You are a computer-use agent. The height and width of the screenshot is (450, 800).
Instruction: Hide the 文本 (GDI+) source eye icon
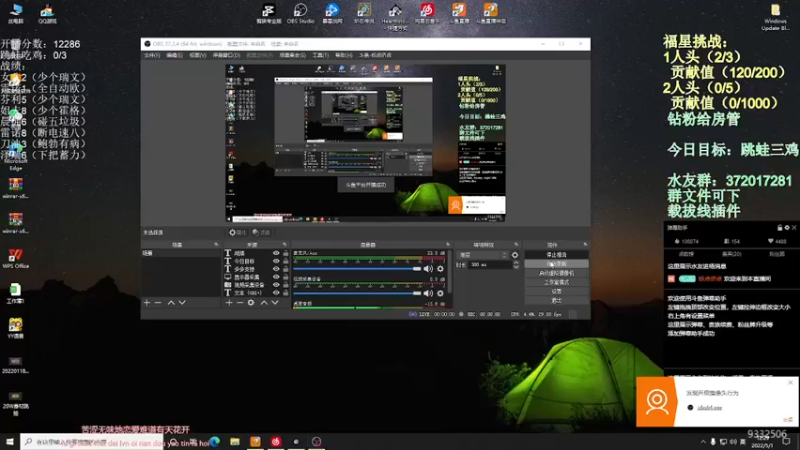pyautogui.click(x=276, y=293)
